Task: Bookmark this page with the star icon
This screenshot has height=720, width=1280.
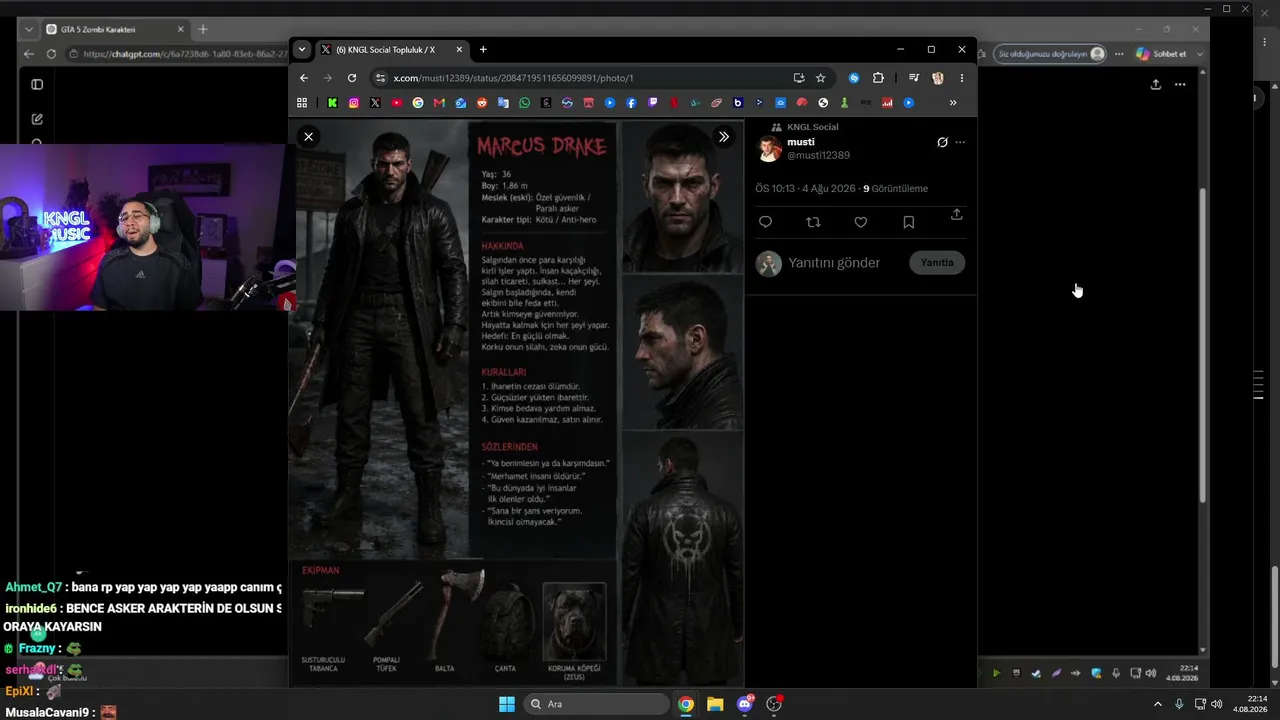Action: click(x=821, y=78)
